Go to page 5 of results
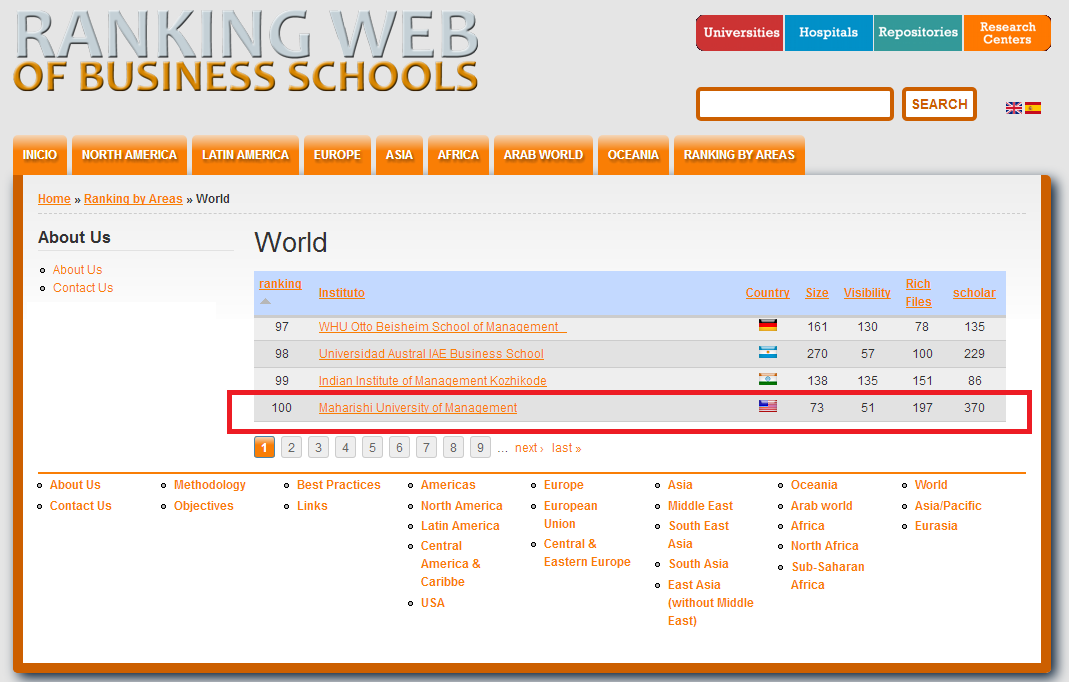The image size is (1069, 682). coord(372,447)
